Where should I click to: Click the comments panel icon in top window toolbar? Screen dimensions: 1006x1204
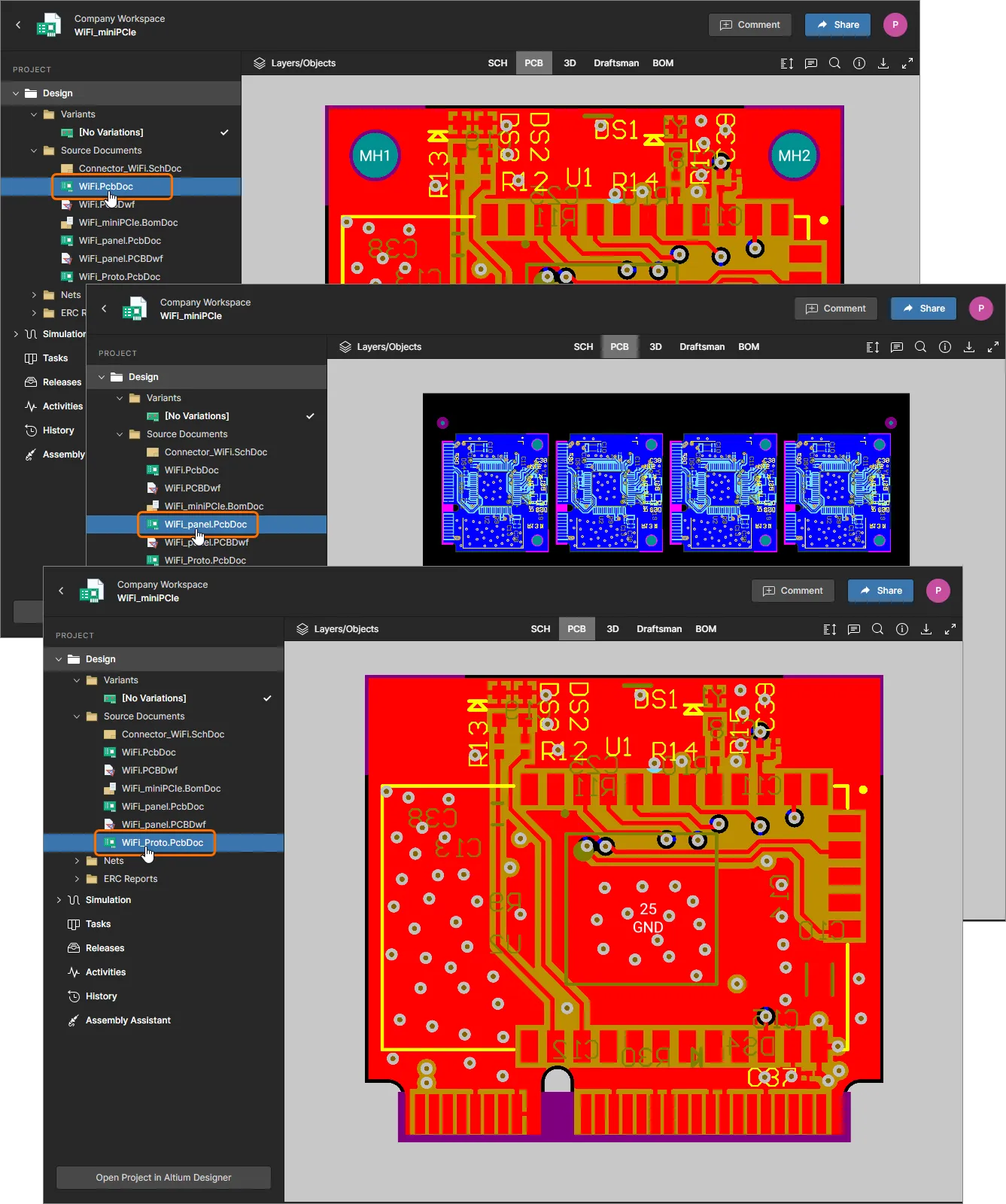pos(811,63)
